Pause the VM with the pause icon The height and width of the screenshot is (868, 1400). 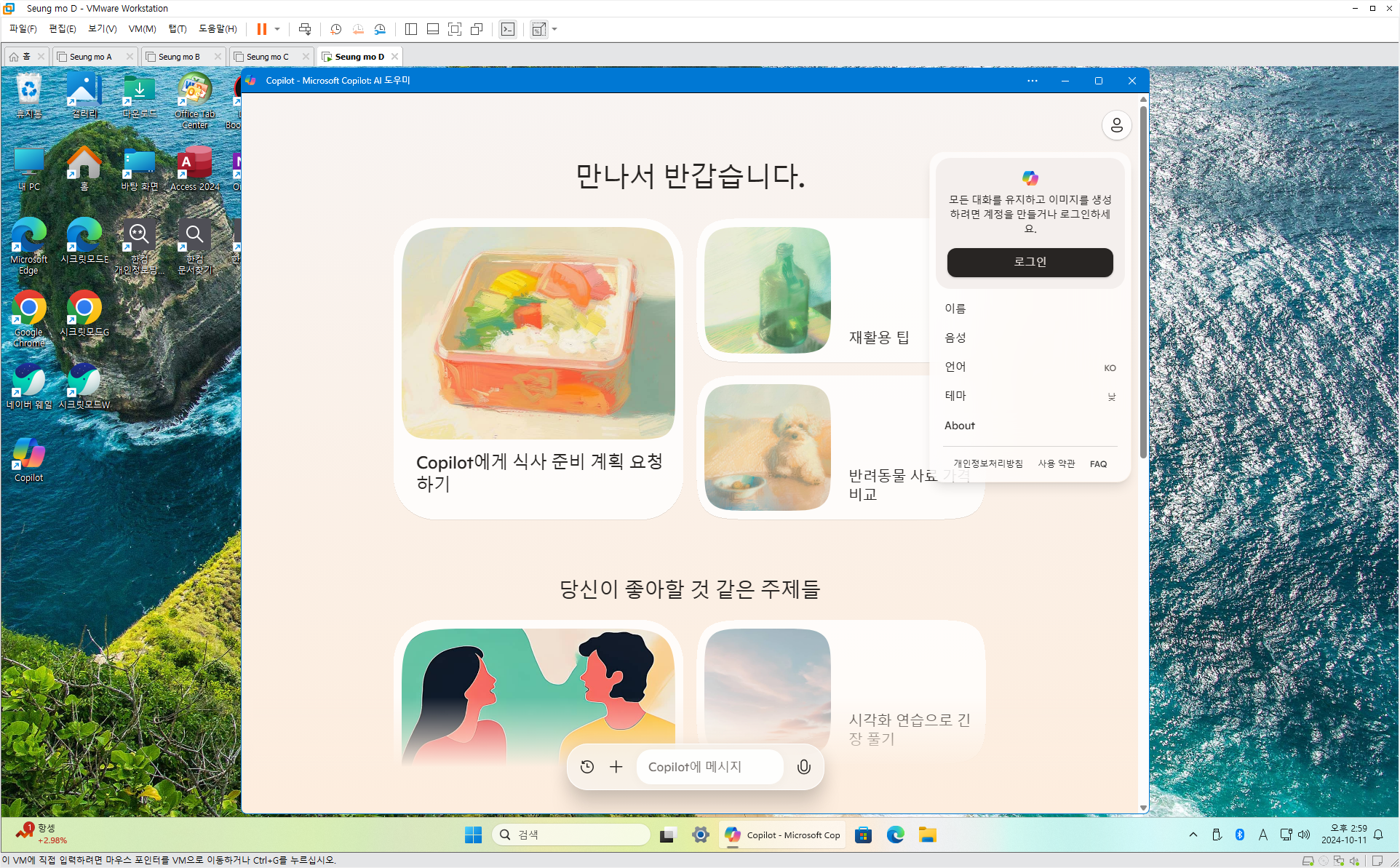point(261,29)
